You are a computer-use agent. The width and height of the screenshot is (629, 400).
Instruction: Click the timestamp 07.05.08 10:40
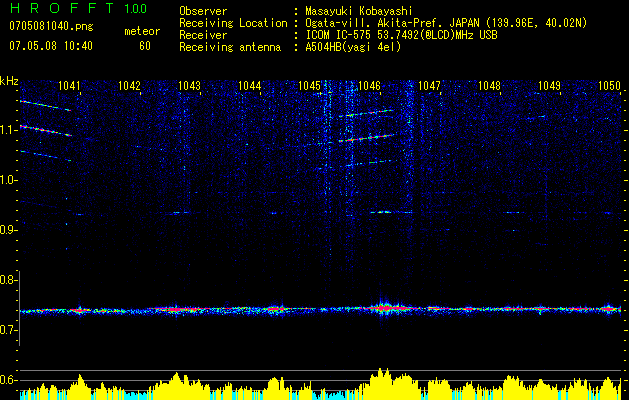(x=51, y=46)
